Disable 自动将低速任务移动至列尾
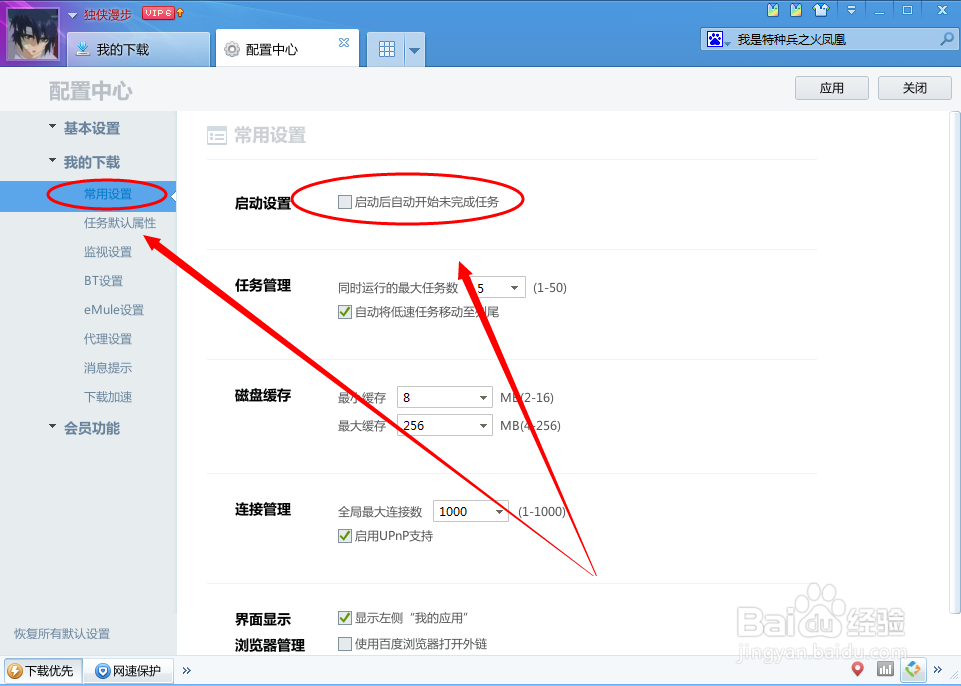Image resolution: width=961 pixels, height=686 pixels. [345, 312]
